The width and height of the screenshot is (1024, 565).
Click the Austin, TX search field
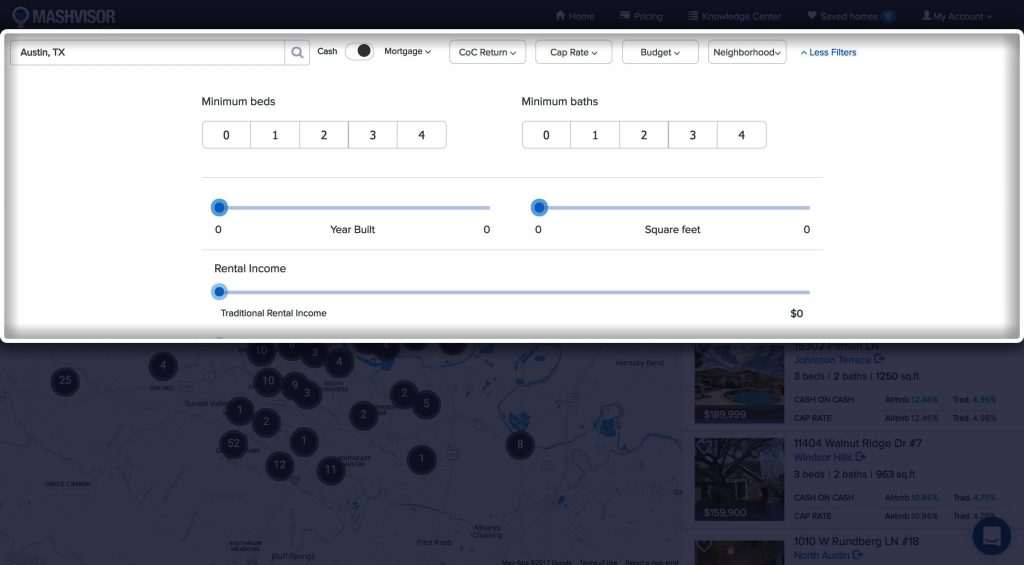148,52
